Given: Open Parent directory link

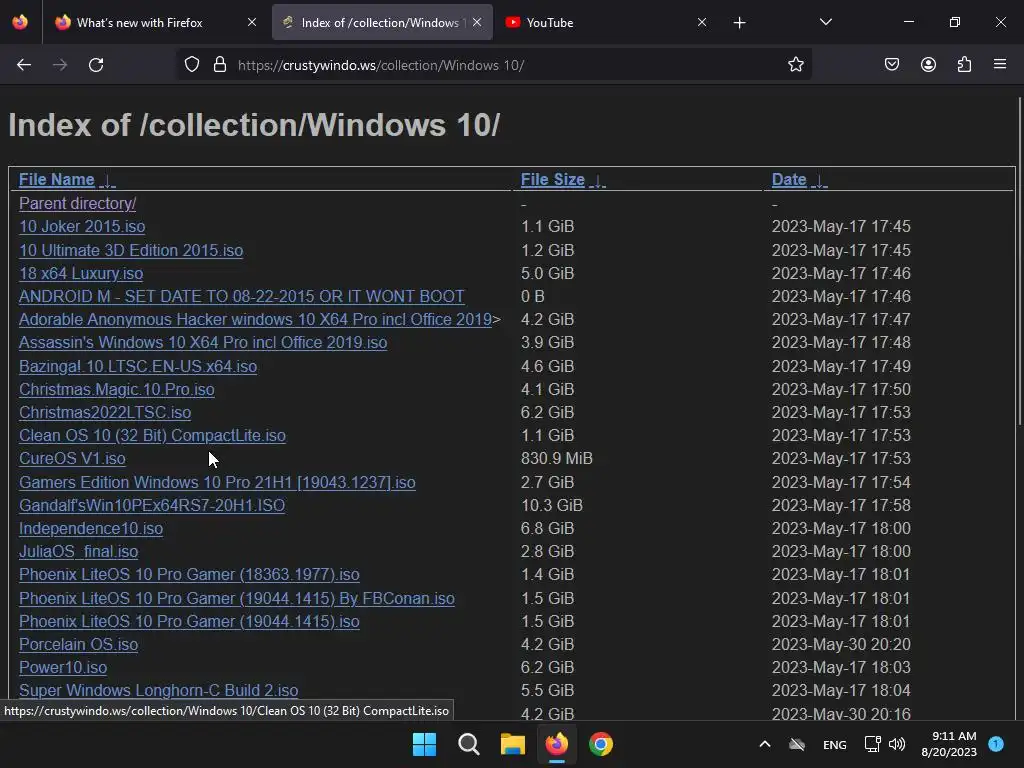Looking at the screenshot, I should 77,203.
